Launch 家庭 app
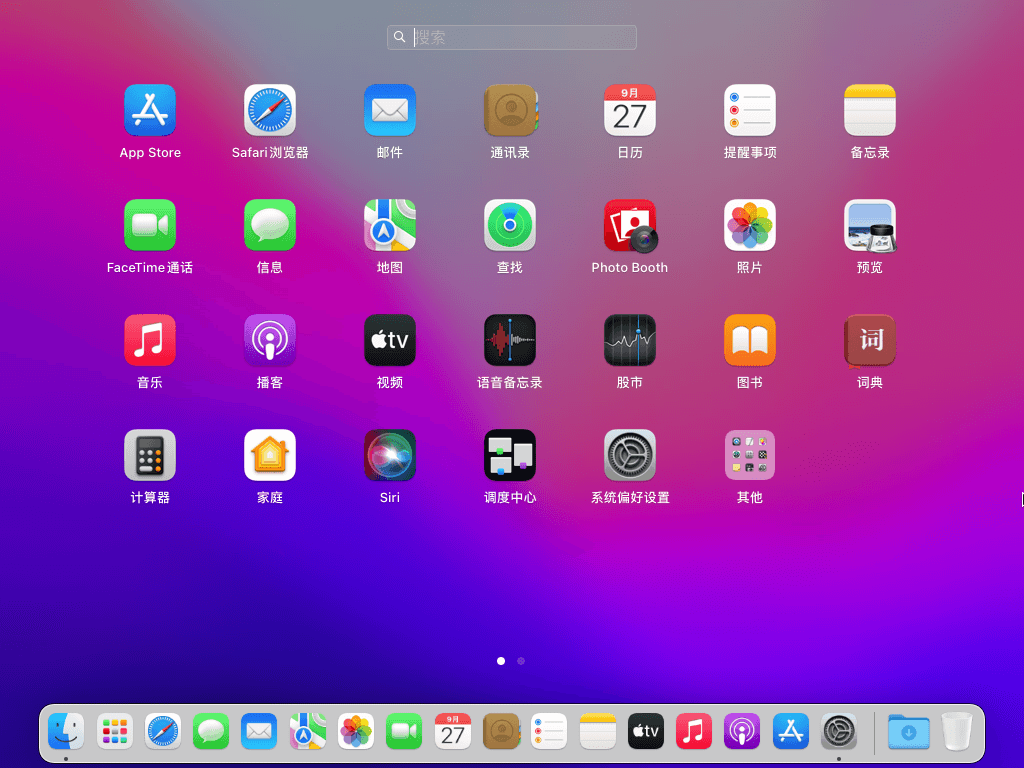The image size is (1024, 768). [x=270, y=455]
